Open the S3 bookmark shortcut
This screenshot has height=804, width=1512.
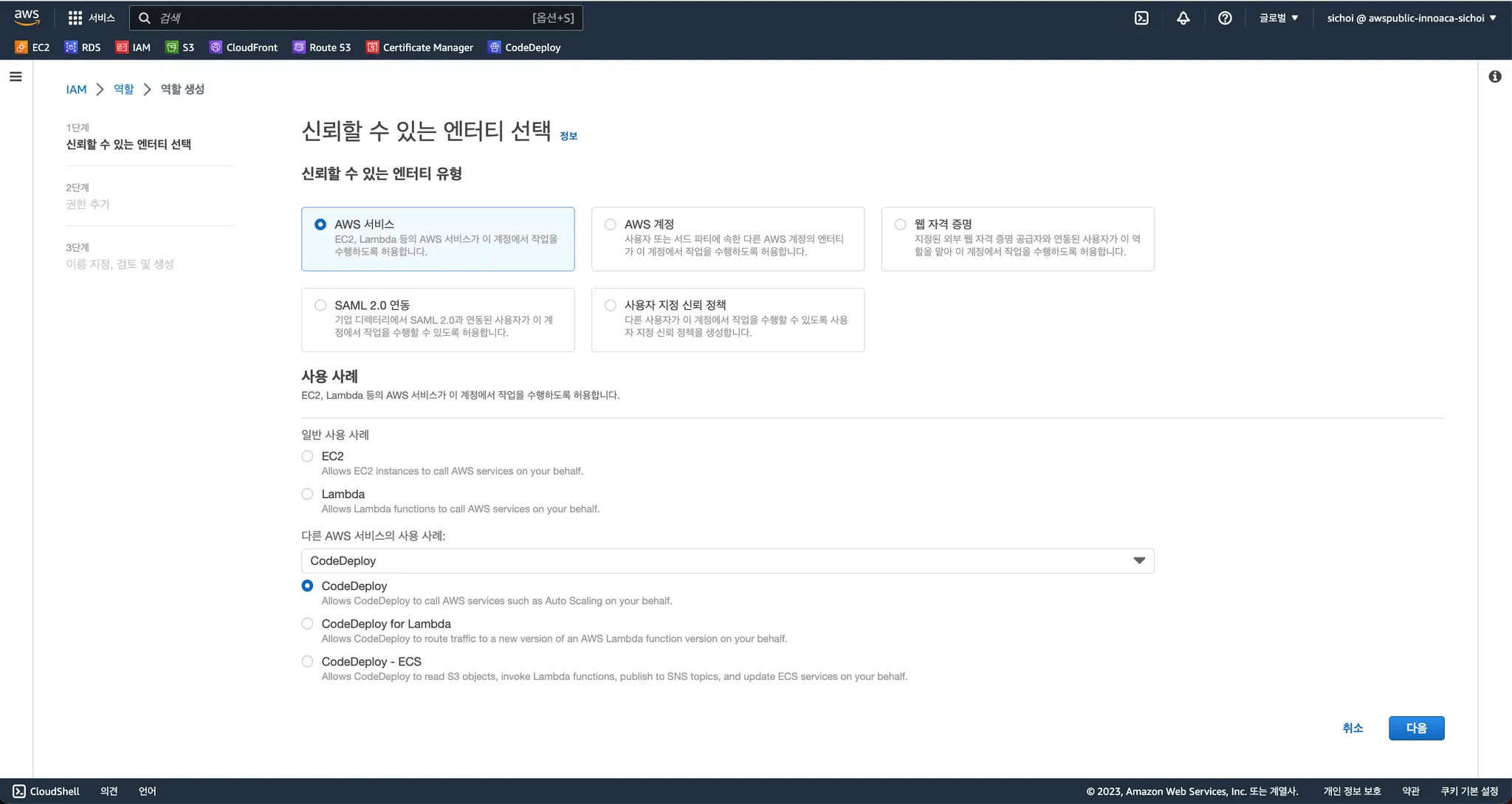point(179,47)
